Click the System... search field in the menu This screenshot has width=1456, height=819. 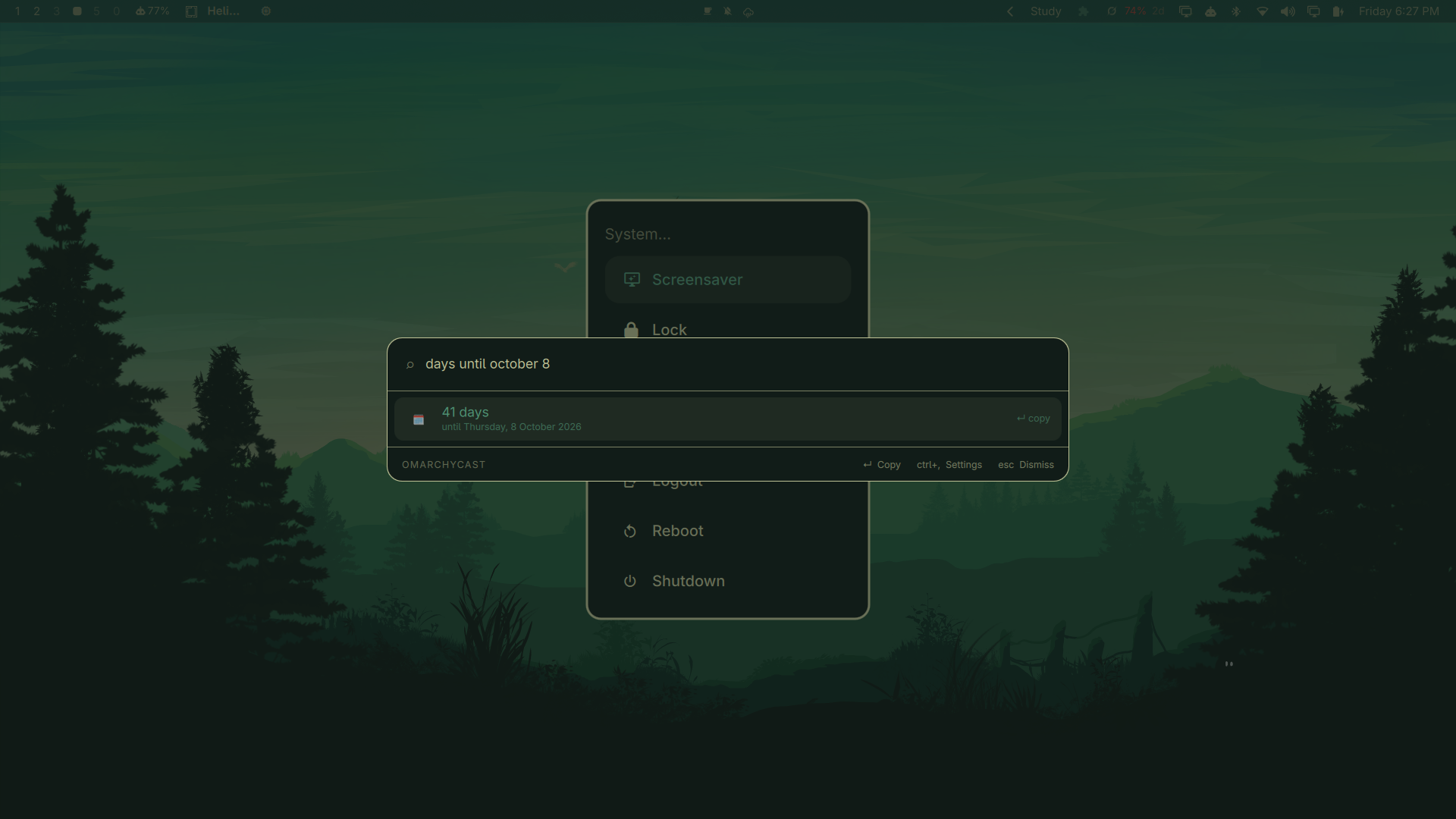728,234
